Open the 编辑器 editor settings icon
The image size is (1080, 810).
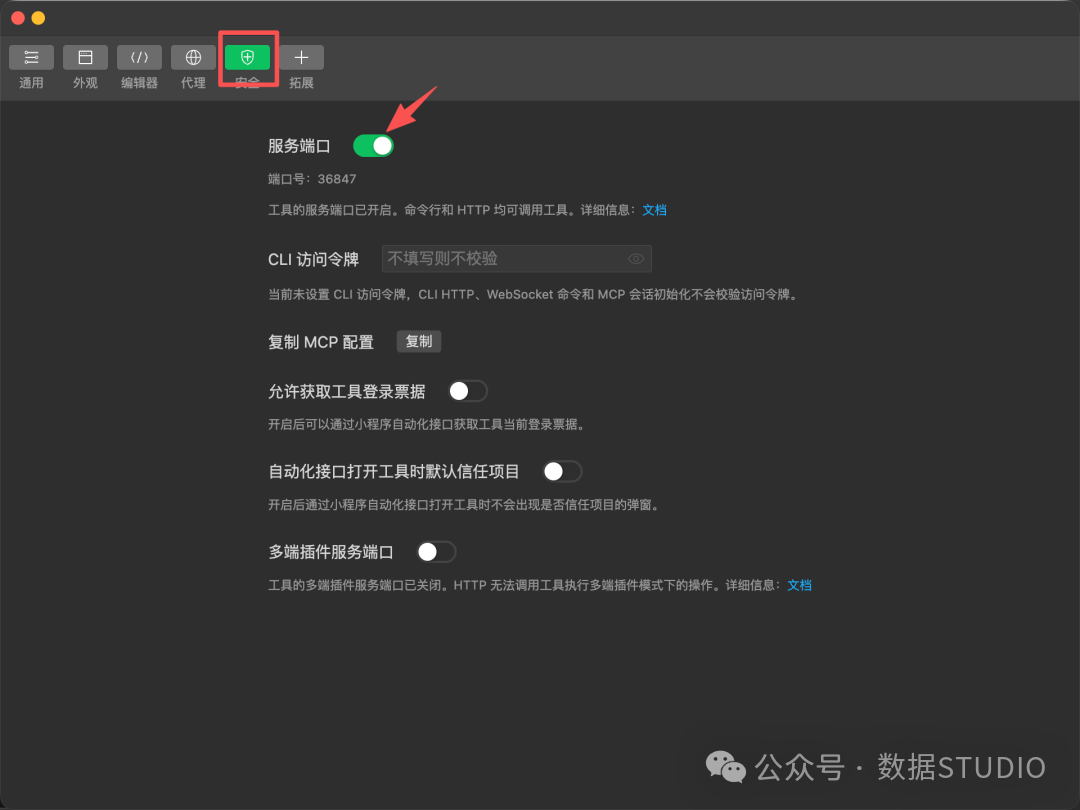(x=139, y=57)
